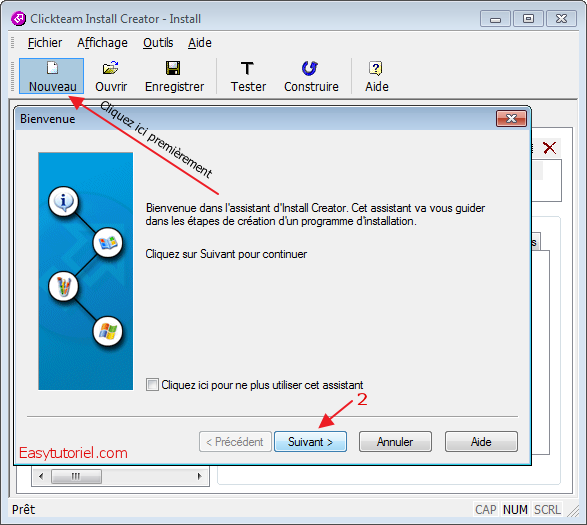Click the horizontal scrollbar thumb
The image size is (587, 525).
(x=76, y=476)
